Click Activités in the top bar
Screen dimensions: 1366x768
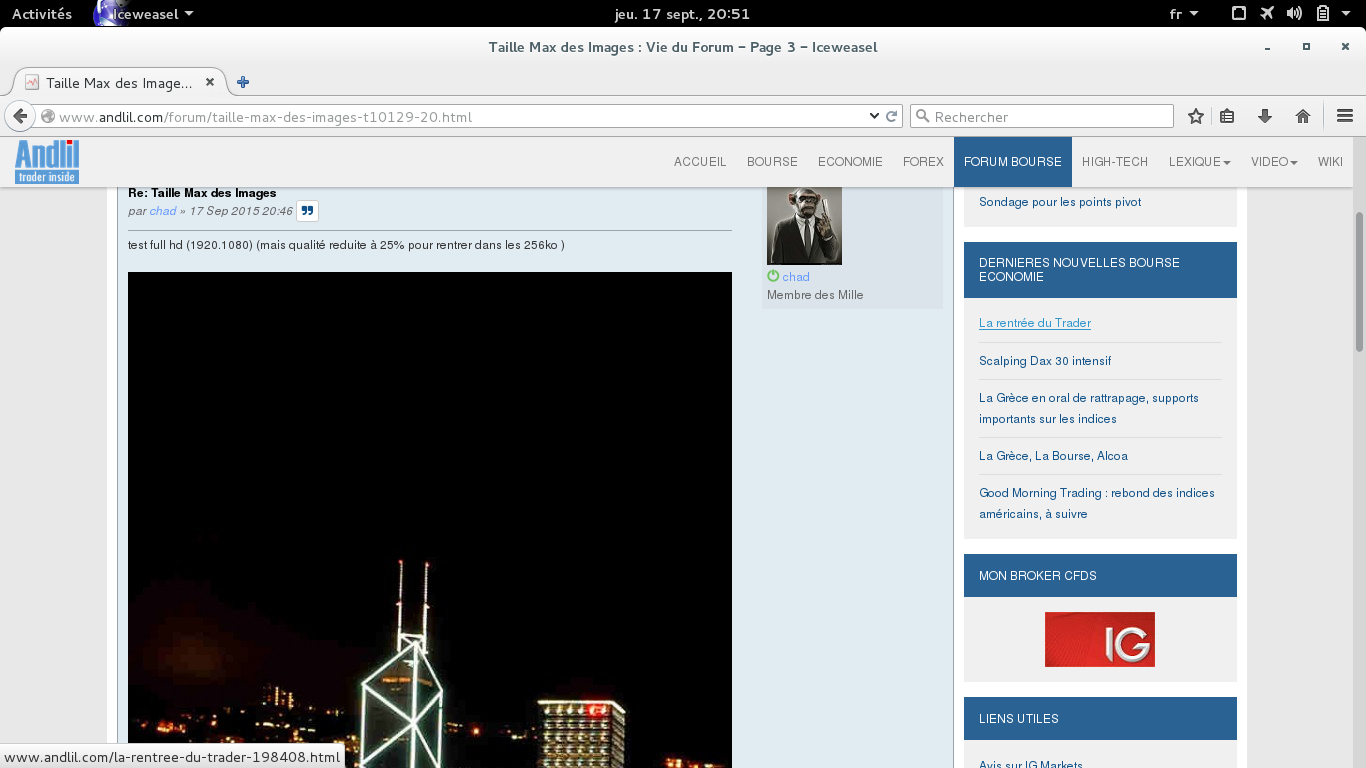(x=42, y=14)
